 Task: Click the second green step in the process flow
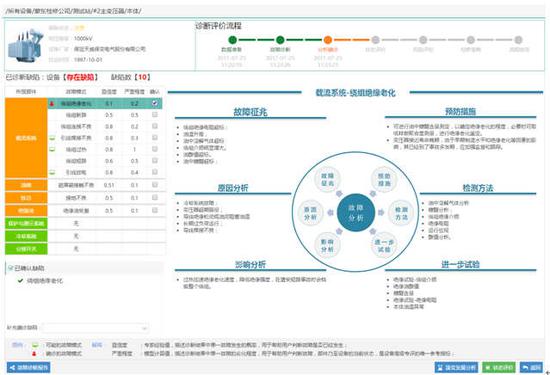click(x=280, y=40)
